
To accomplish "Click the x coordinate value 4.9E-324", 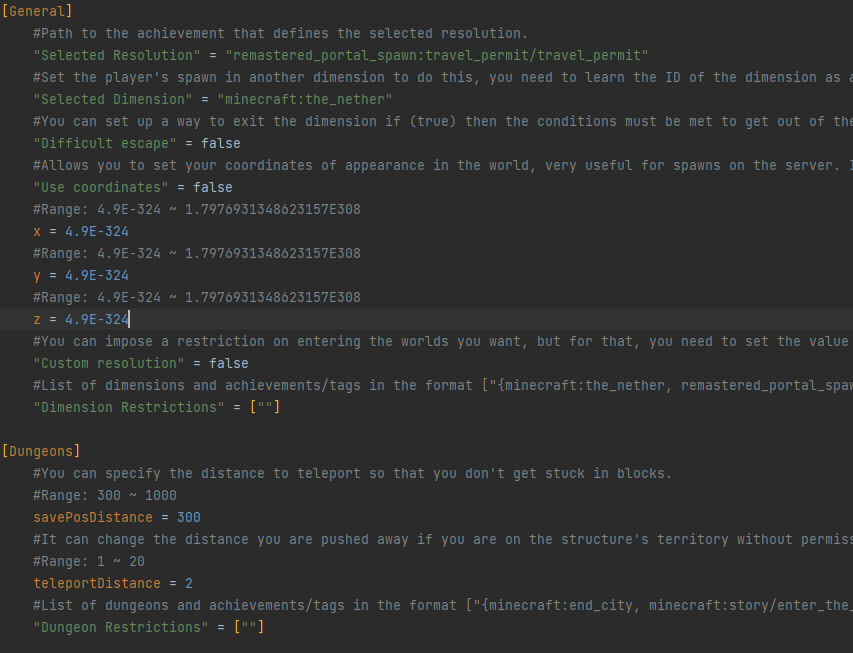I will pyautogui.click(x=97, y=231).
